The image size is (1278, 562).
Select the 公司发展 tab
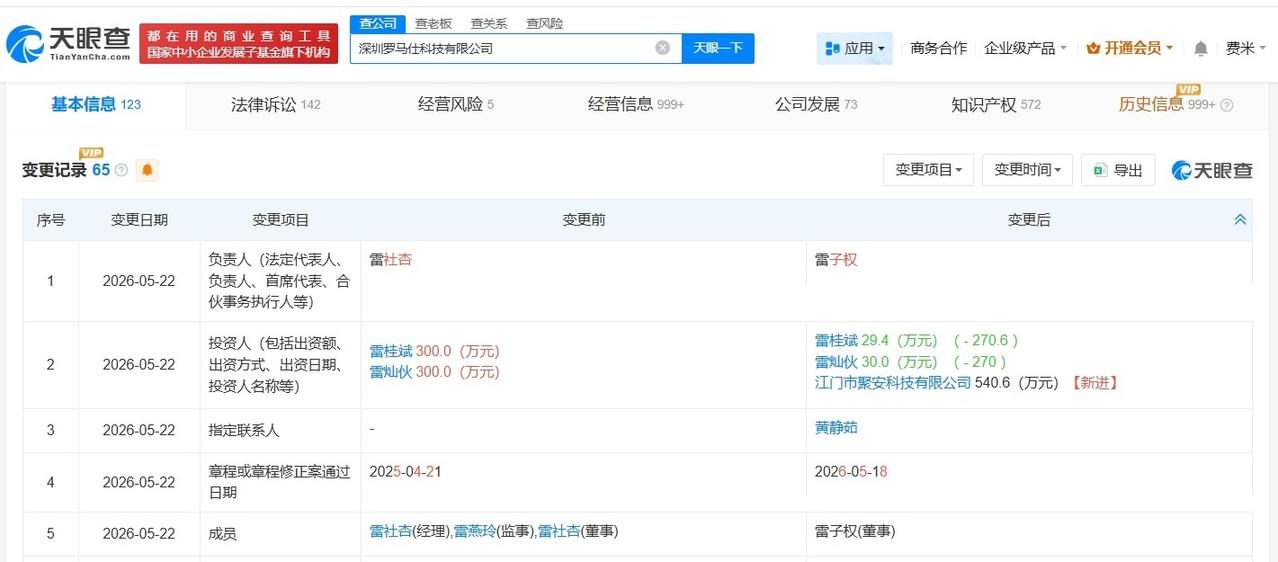[816, 104]
